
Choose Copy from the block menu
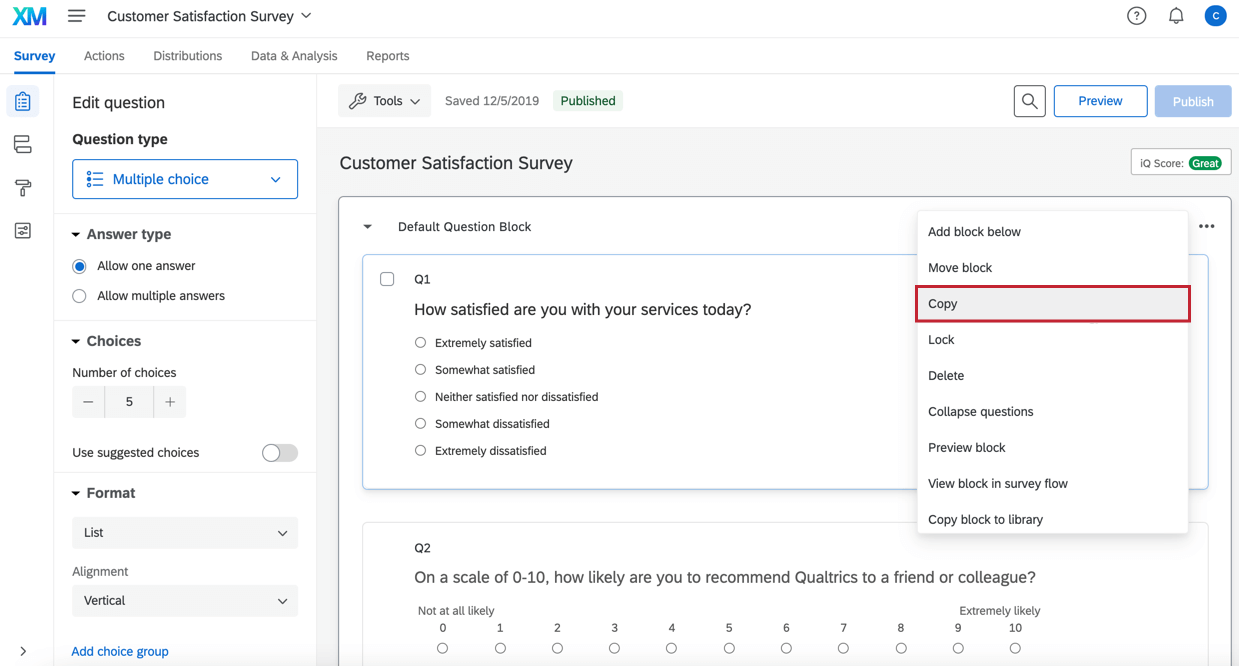point(1052,304)
